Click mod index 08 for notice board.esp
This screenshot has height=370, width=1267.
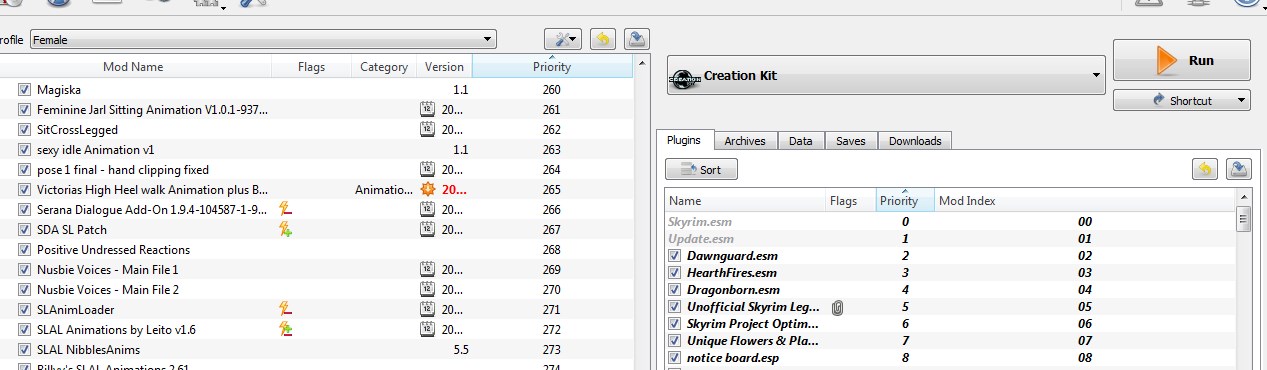(1085, 358)
